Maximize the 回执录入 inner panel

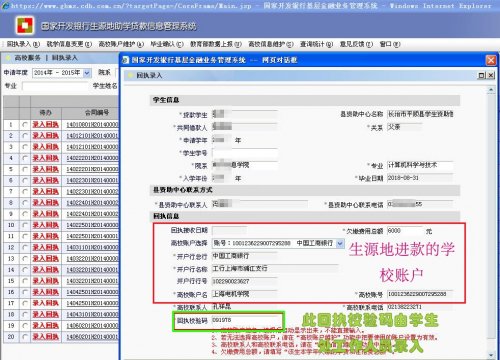click(482, 75)
